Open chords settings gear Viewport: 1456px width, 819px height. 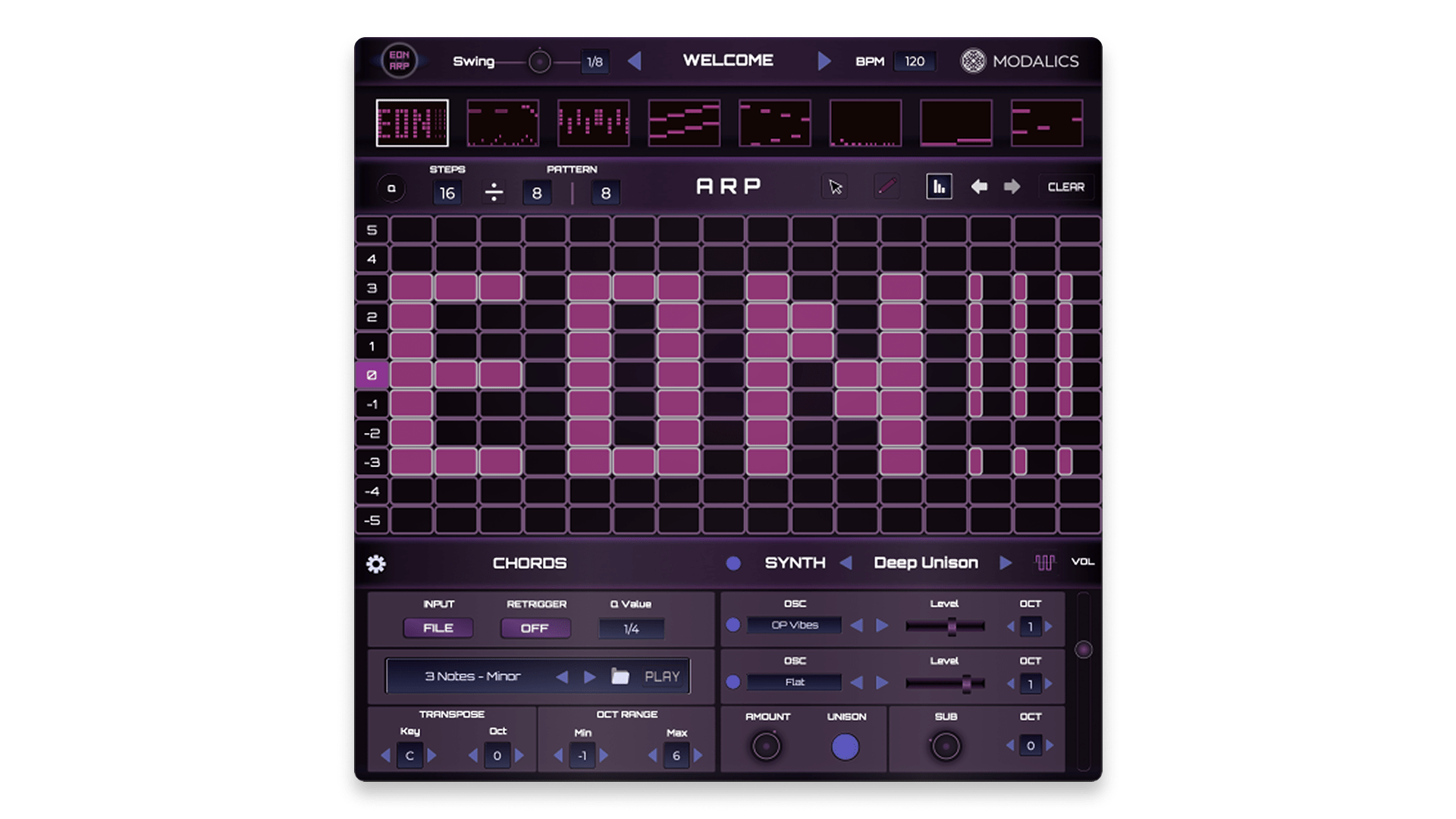coord(376,563)
